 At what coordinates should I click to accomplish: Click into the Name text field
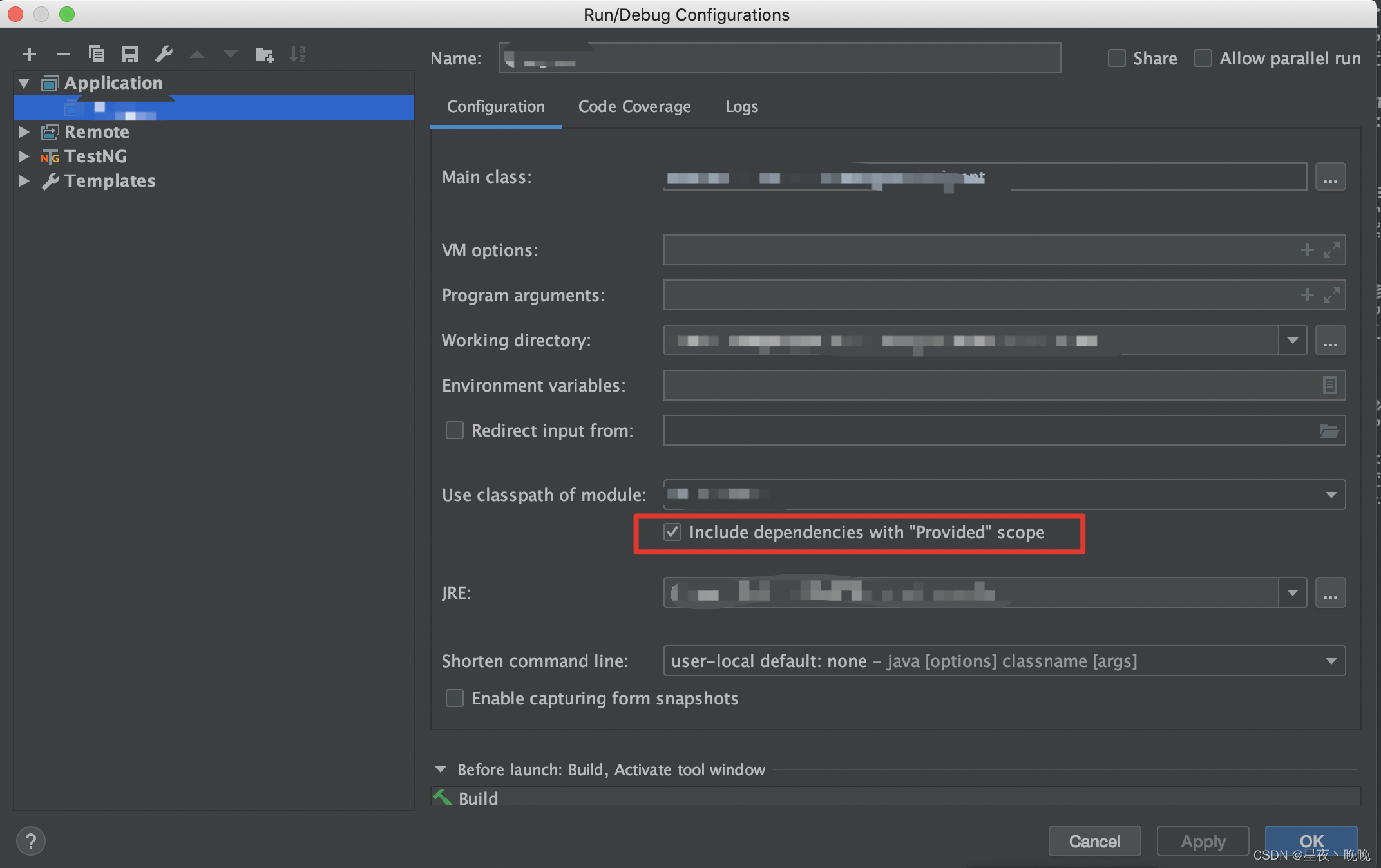pyautogui.click(x=779, y=59)
